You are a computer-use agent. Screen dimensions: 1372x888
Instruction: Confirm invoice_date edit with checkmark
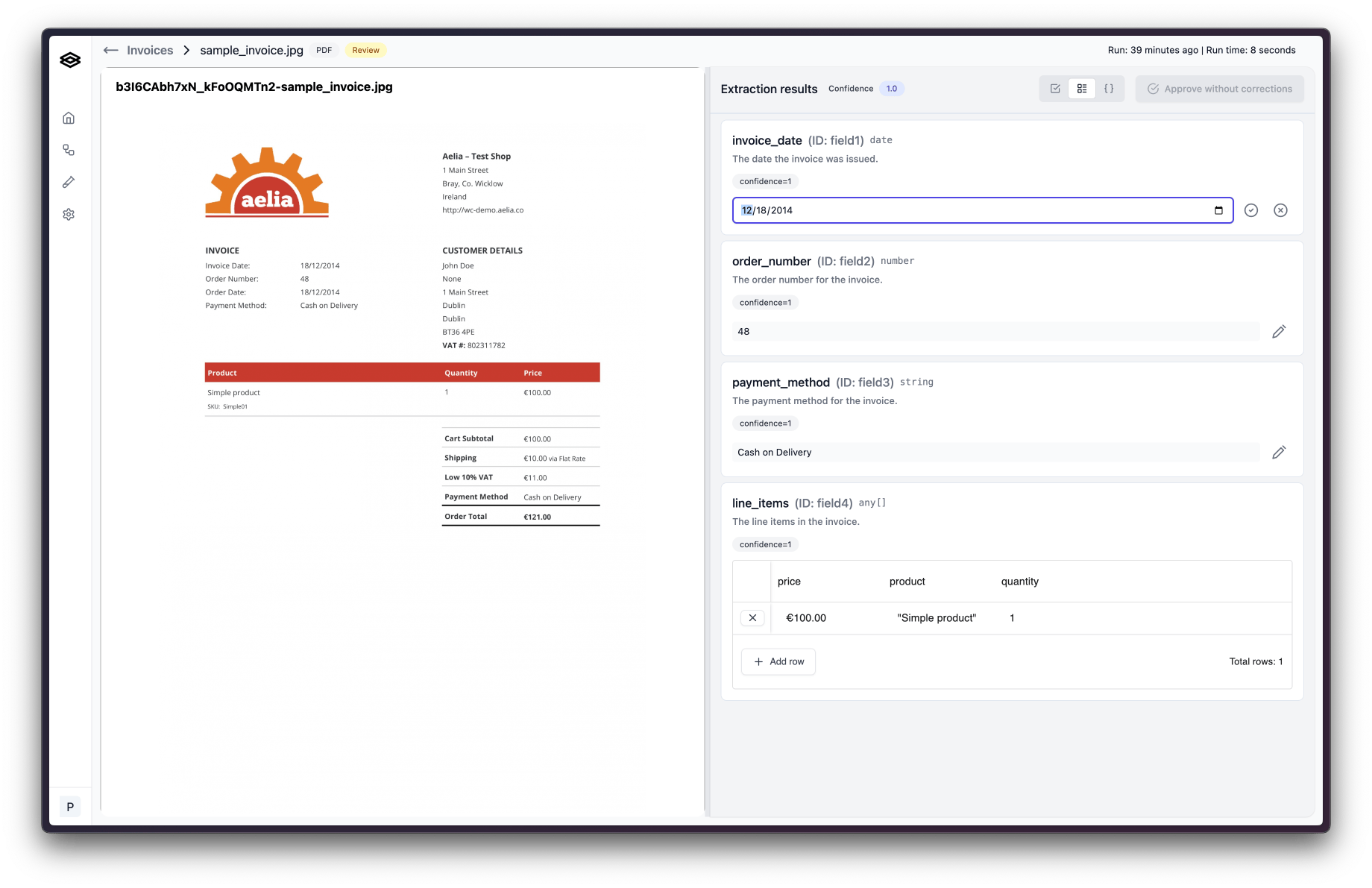coord(1250,210)
